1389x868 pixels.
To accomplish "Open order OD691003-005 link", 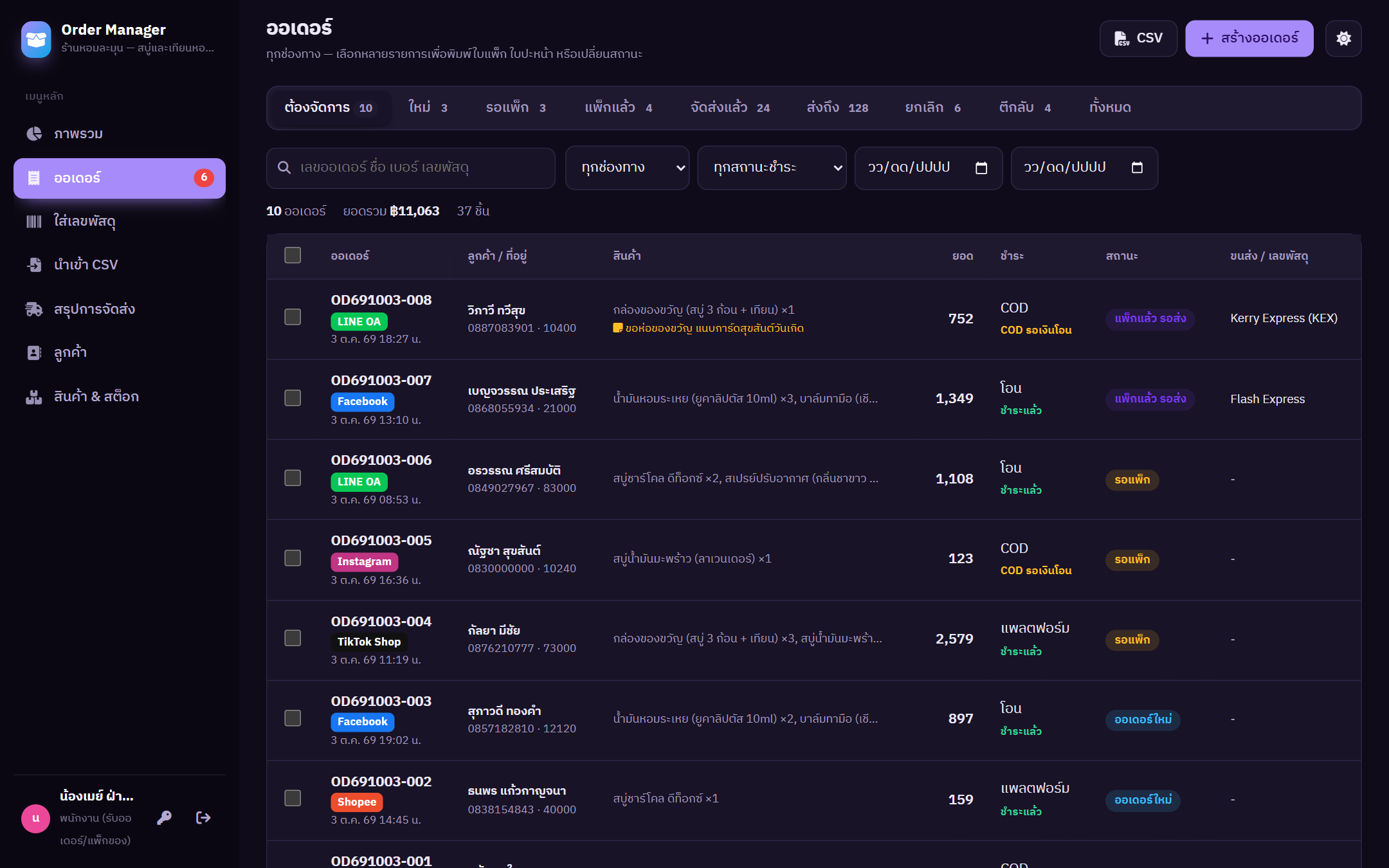I will pyautogui.click(x=381, y=540).
